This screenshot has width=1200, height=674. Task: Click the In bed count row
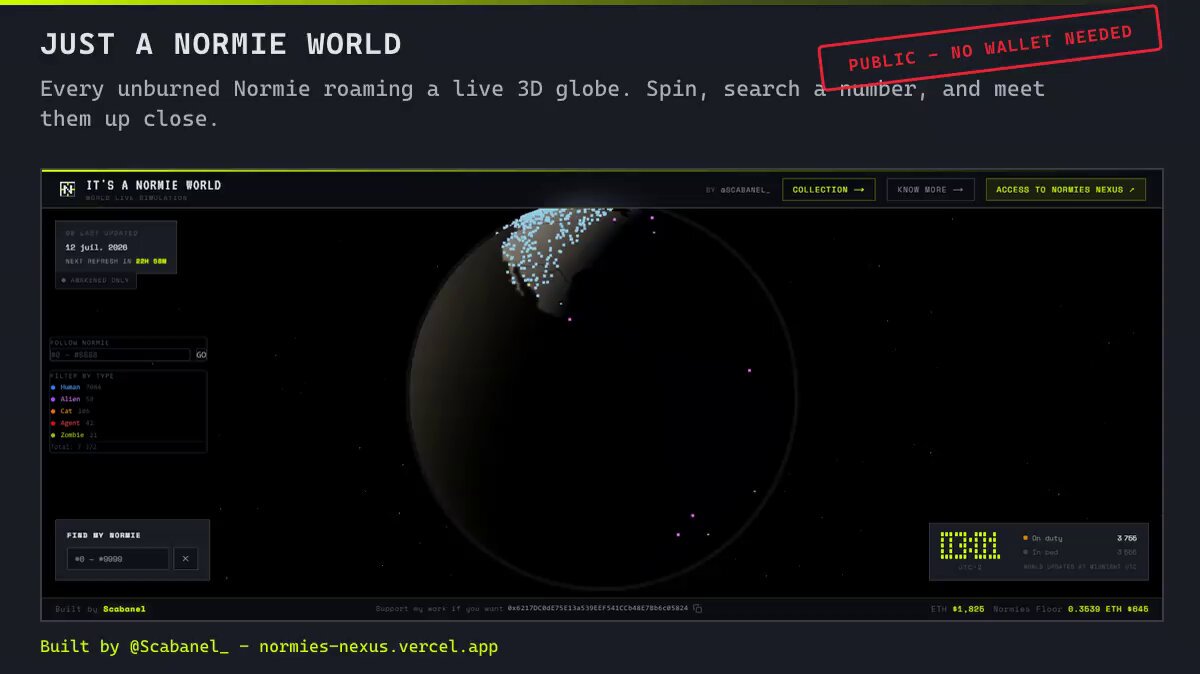tap(1079, 552)
